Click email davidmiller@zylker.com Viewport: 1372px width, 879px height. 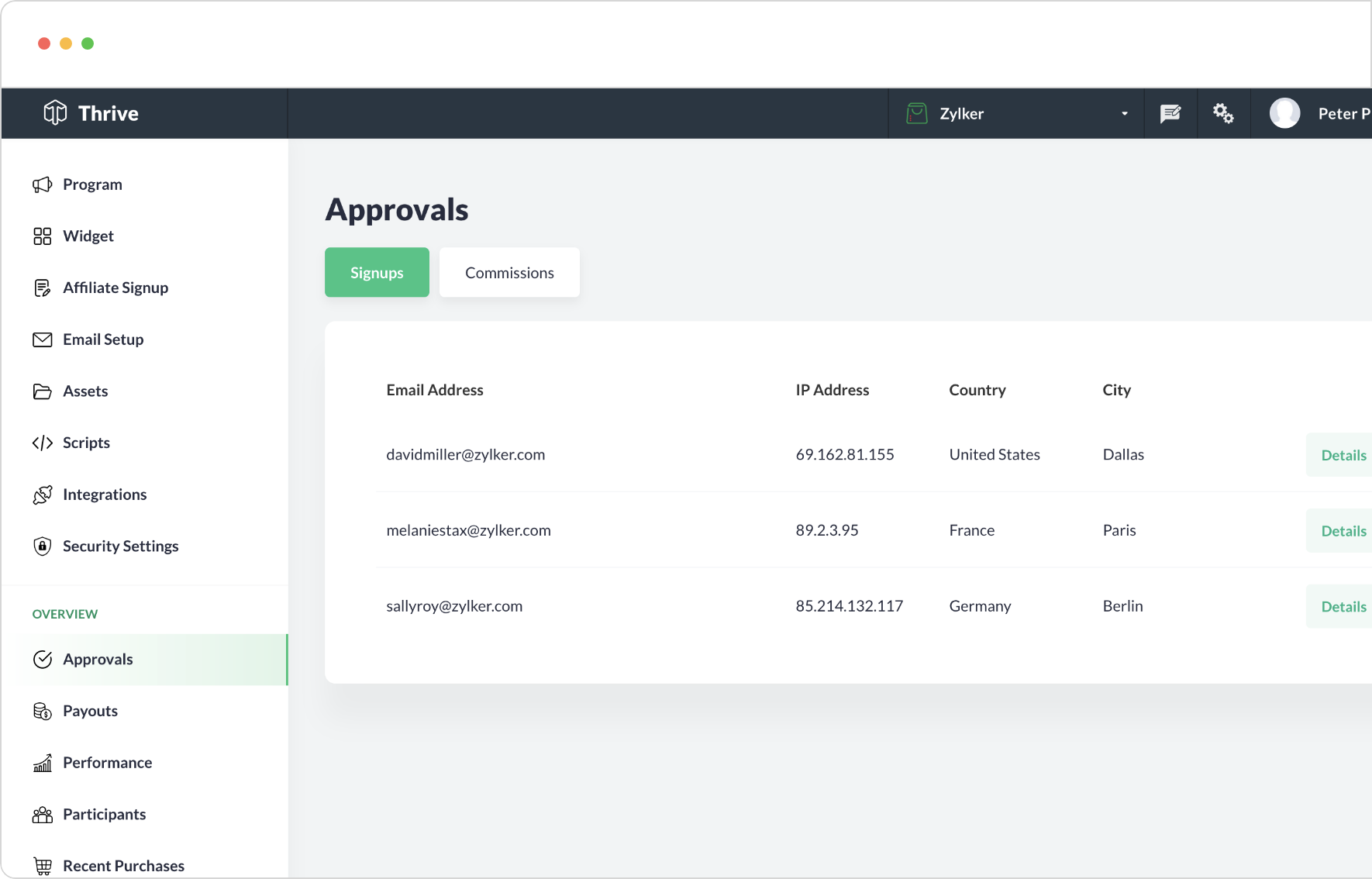466,455
